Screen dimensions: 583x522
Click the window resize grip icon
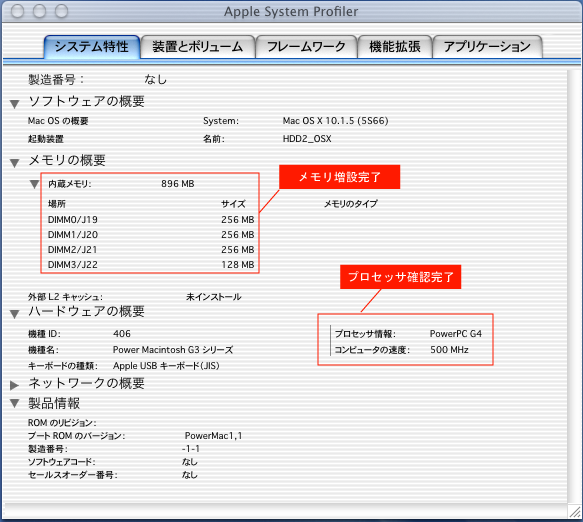tap(574, 512)
